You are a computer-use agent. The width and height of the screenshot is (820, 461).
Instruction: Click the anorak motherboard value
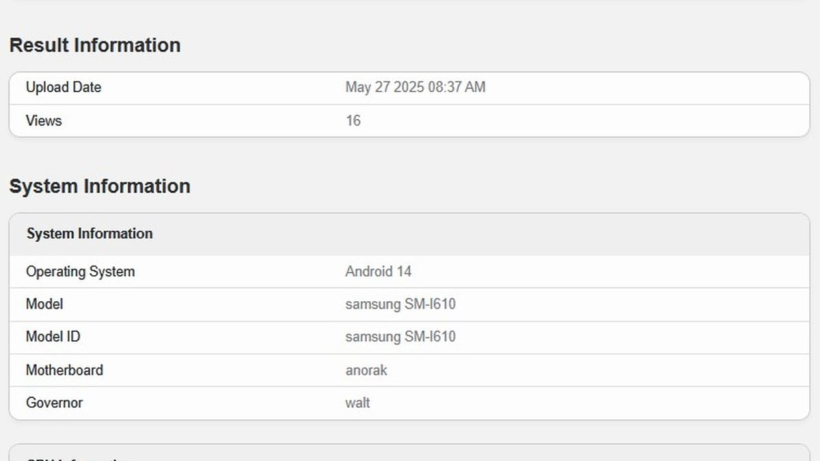[x=366, y=371]
